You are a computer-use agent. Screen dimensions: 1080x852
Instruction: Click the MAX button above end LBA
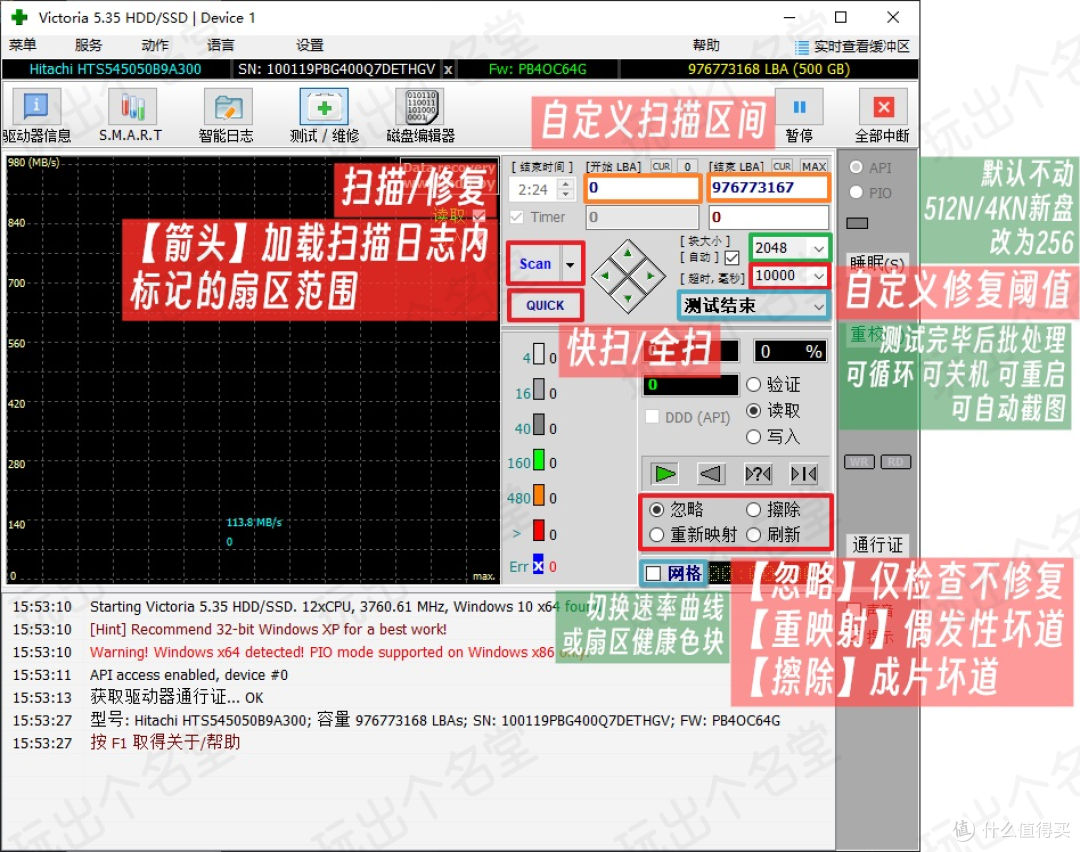coord(813,167)
